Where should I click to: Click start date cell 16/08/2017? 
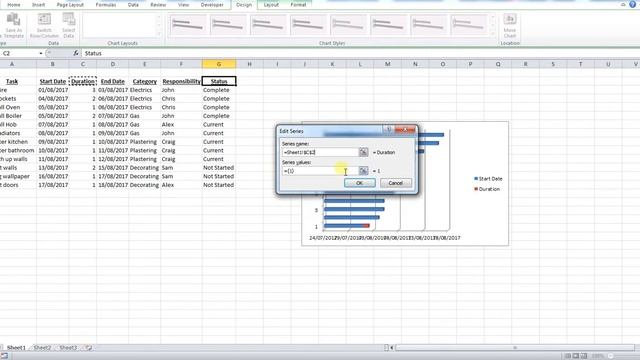(x=53, y=176)
